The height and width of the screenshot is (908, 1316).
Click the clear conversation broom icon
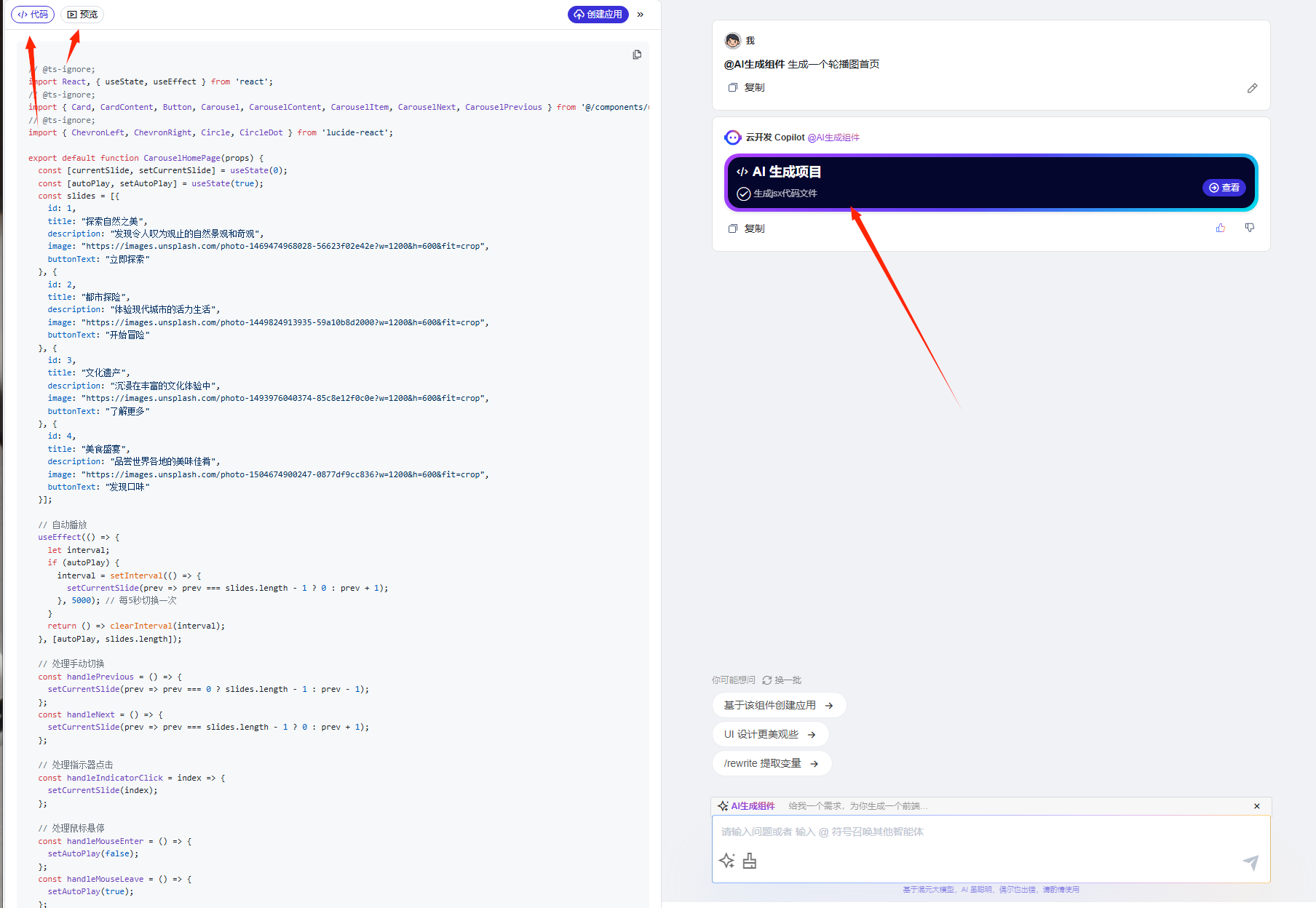pos(750,861)
